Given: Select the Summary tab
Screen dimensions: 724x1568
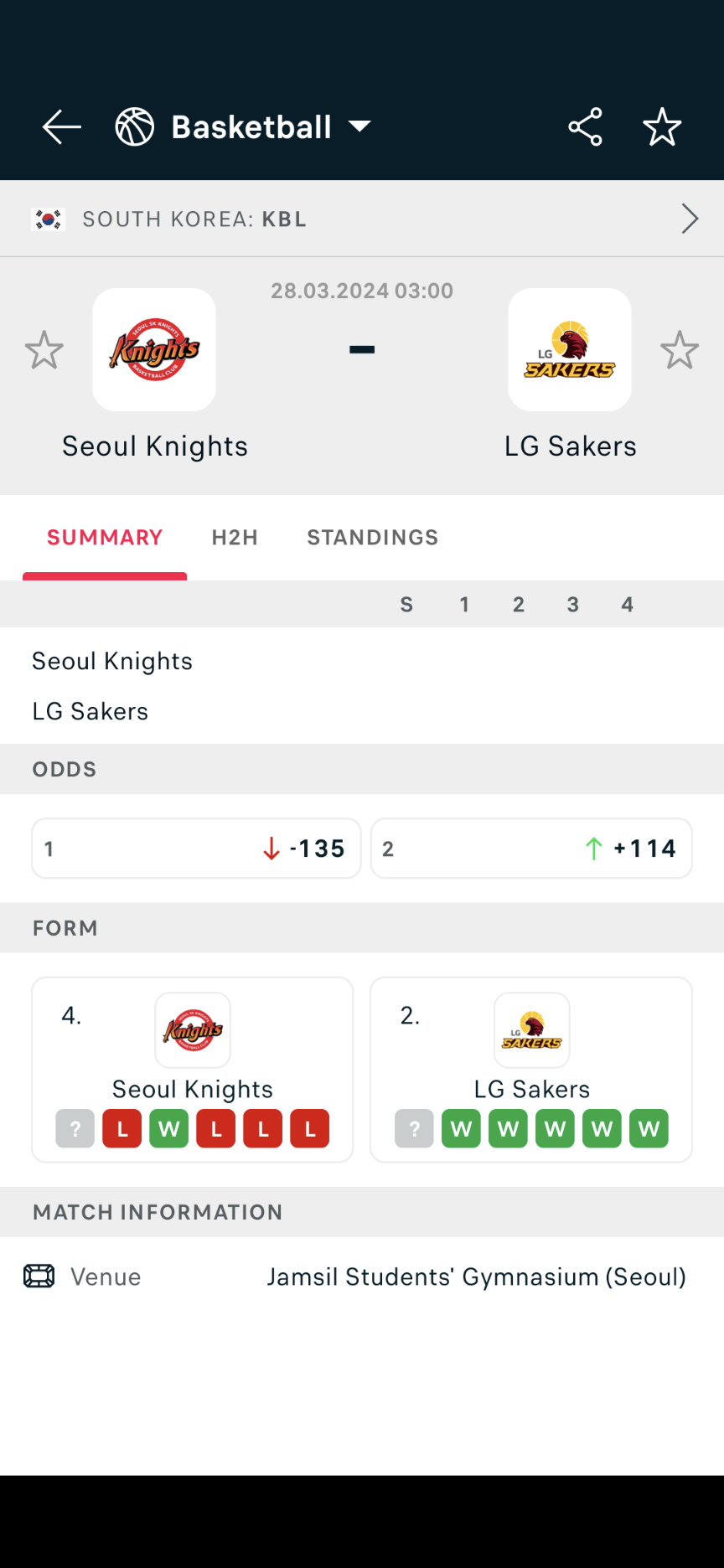Looking at the screenshot, I should tap(105, 538).
